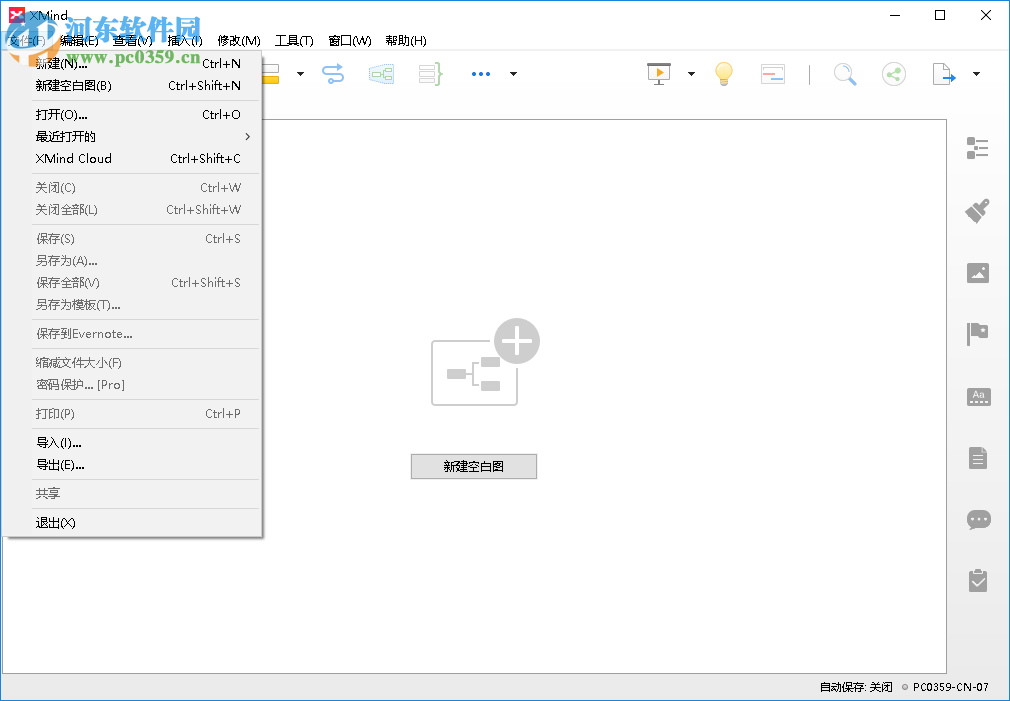
Task: Open the Image panel in the sidebar
Action: 977,272
